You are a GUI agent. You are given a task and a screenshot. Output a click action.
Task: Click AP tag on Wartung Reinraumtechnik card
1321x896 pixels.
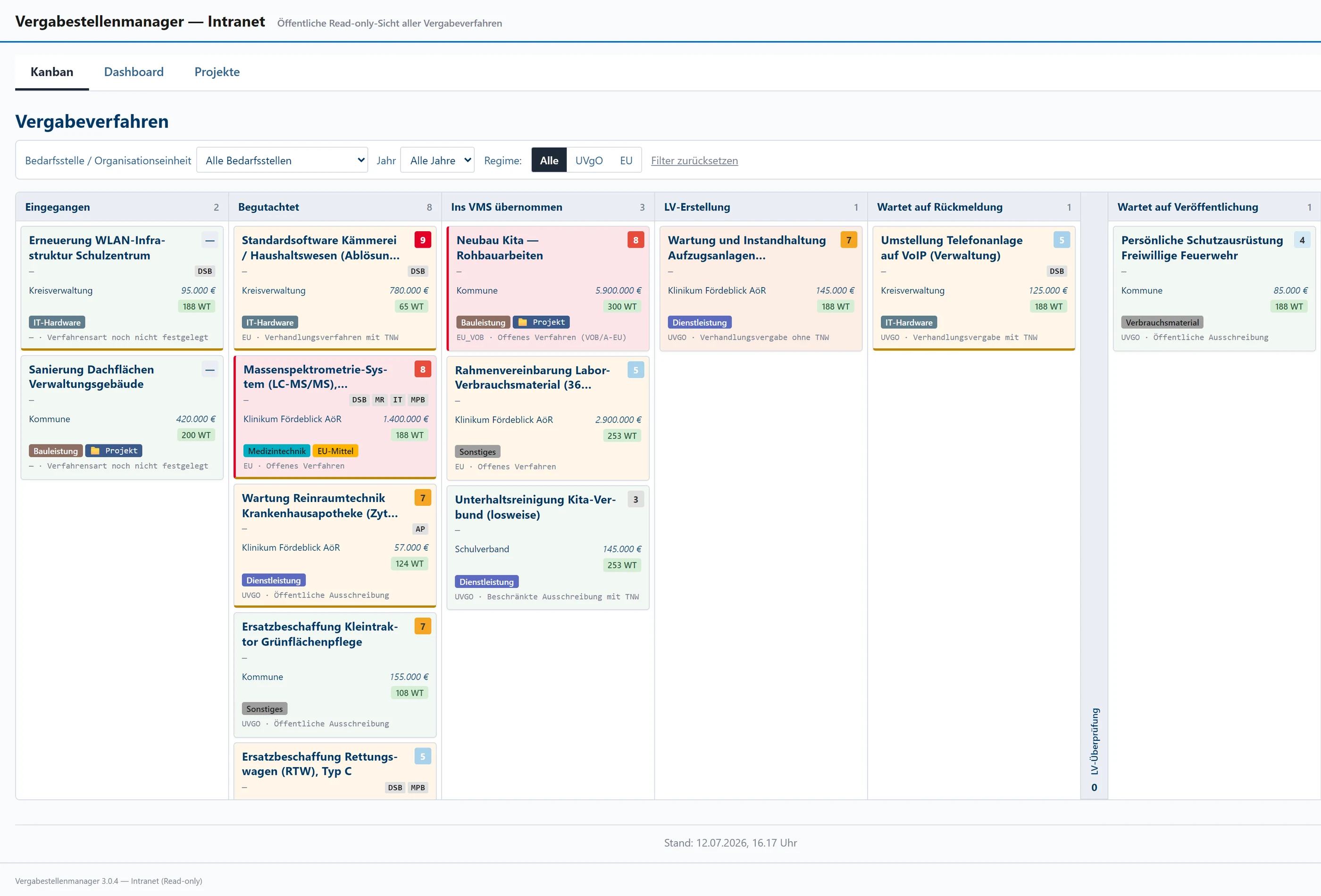coord(420,529)
